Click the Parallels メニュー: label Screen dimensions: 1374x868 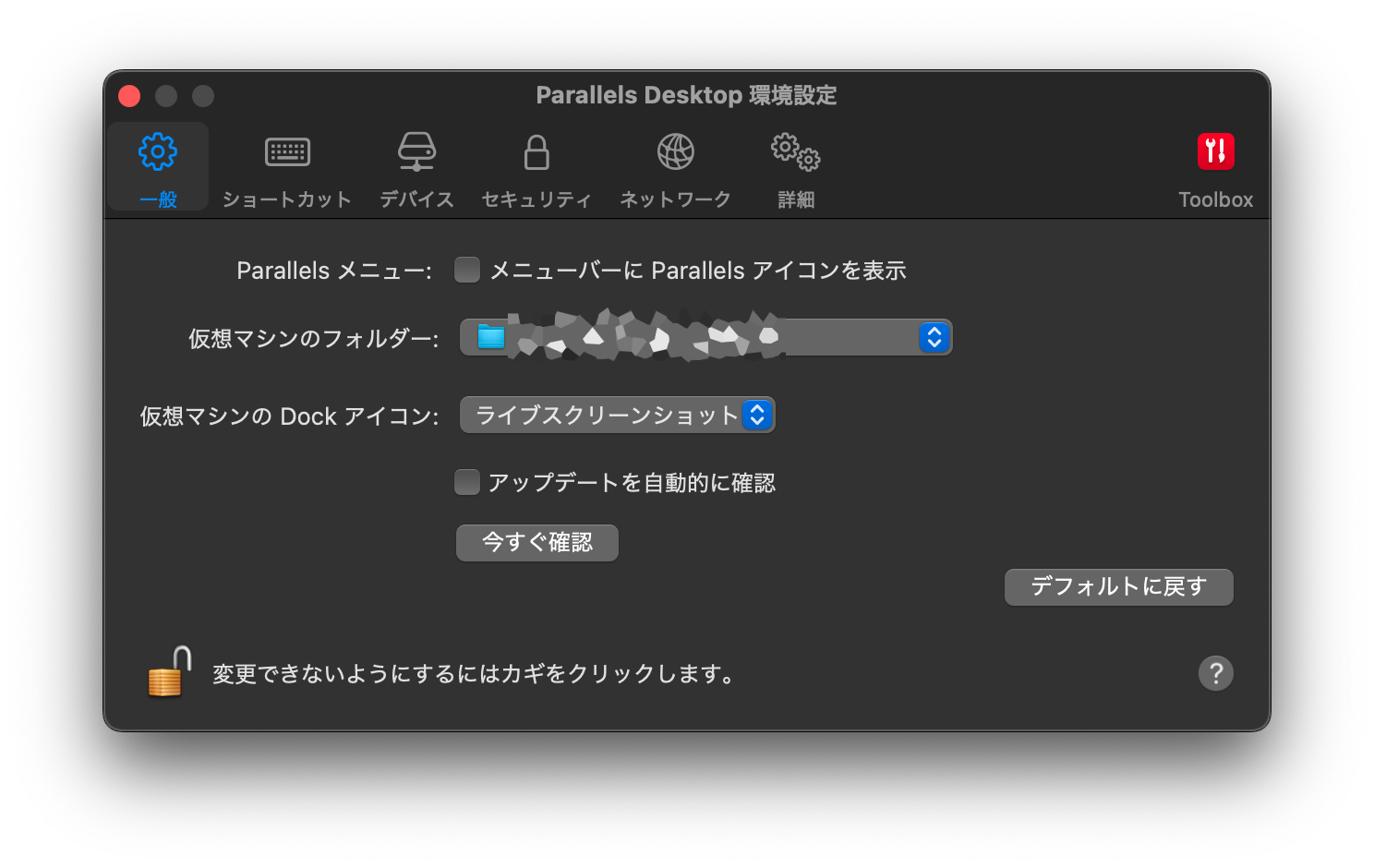coord(334,271)
